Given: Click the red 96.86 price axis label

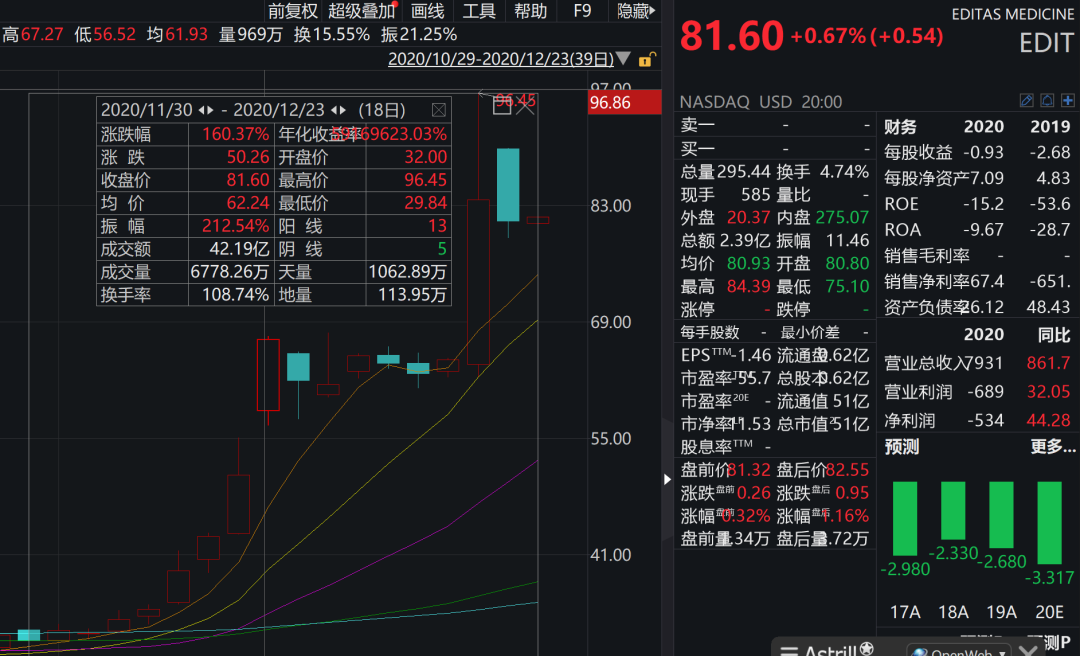Looking at the screenshot, I should [625, 103].
